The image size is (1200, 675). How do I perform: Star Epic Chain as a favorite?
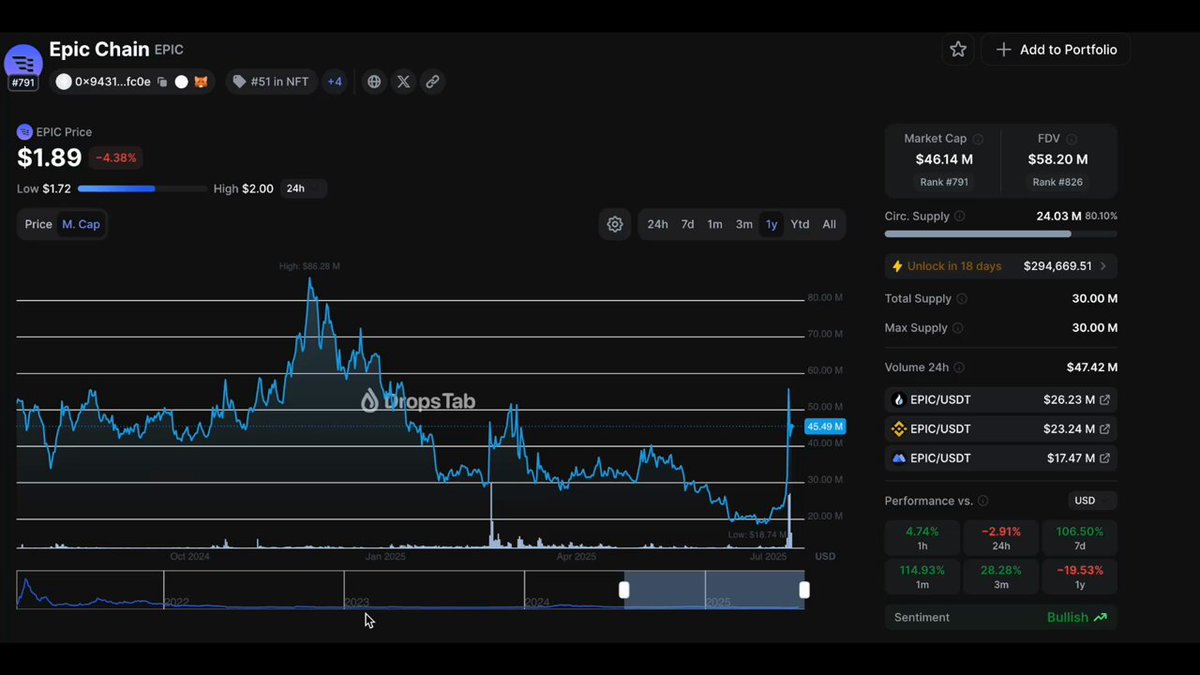pyautogui.click(x=958, y=49)
